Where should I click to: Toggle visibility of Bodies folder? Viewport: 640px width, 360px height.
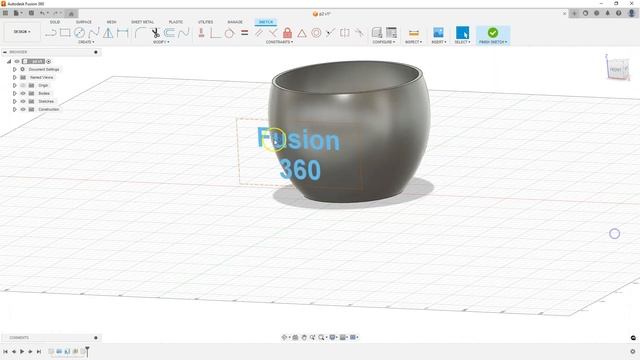pos(23,93)
